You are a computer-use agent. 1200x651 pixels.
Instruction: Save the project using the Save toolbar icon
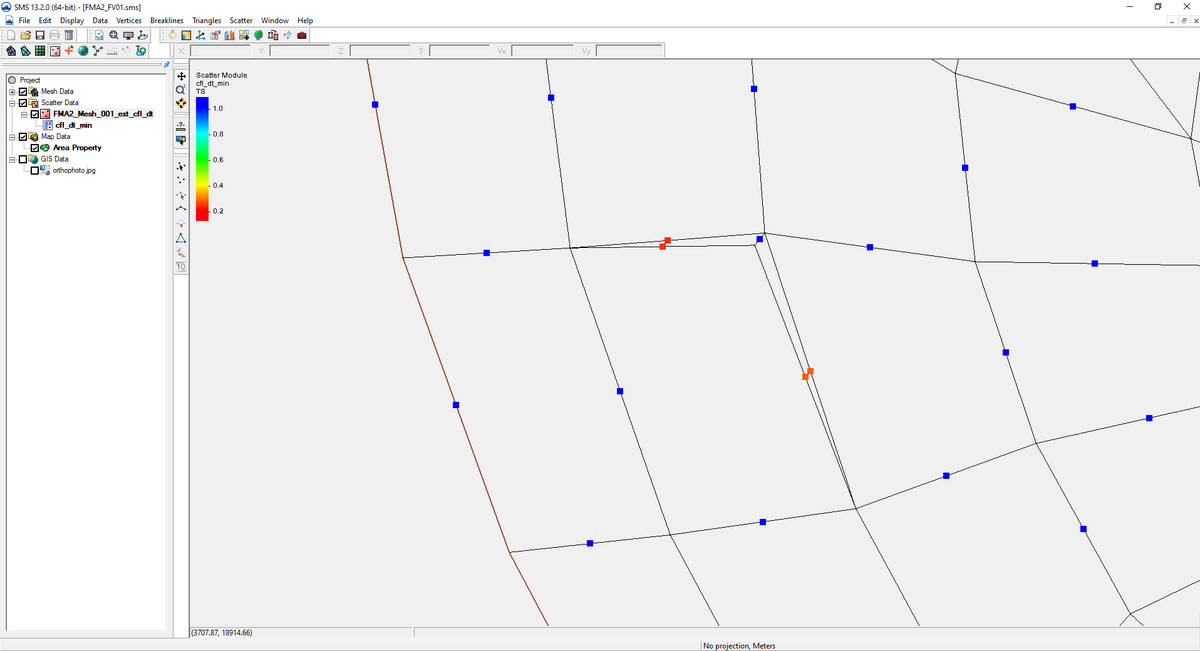(38, 34)
